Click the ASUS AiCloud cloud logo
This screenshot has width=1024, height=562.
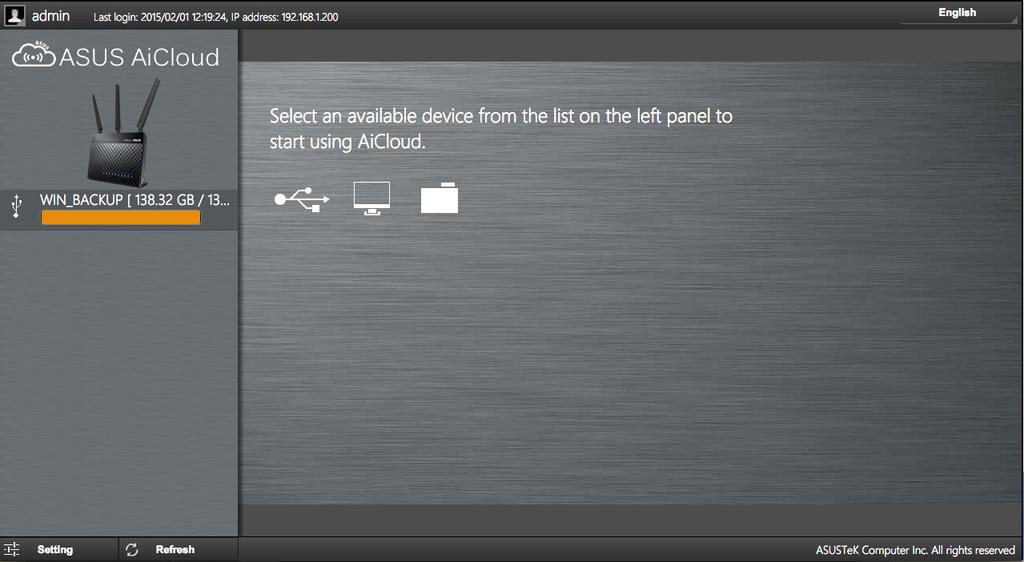point(34,55)
